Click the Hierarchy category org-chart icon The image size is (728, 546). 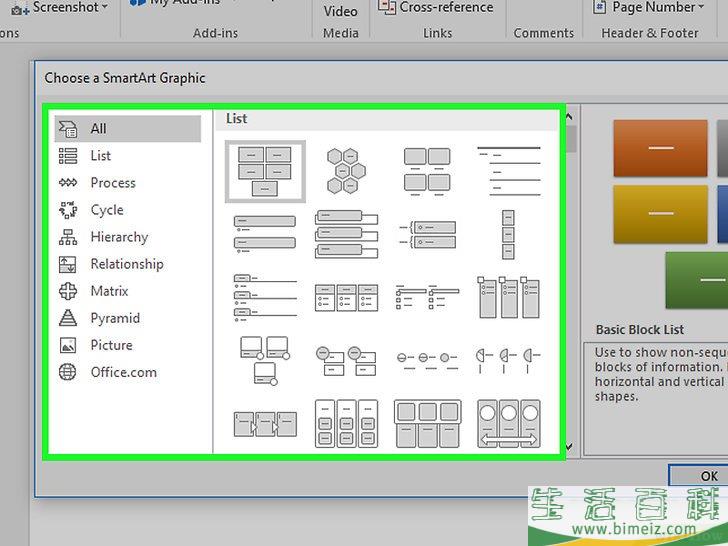(x=68, y=237)
